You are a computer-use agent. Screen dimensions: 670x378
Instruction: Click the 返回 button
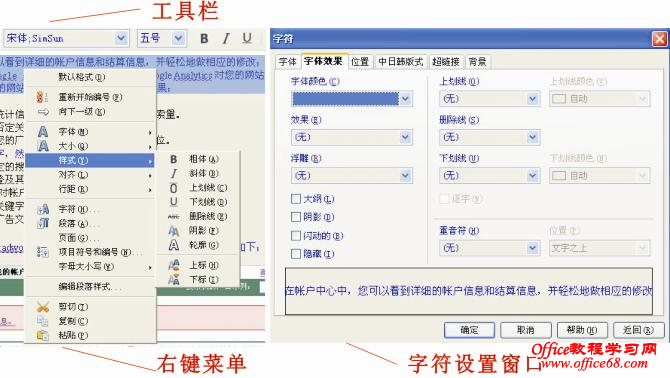coord(638,330)
